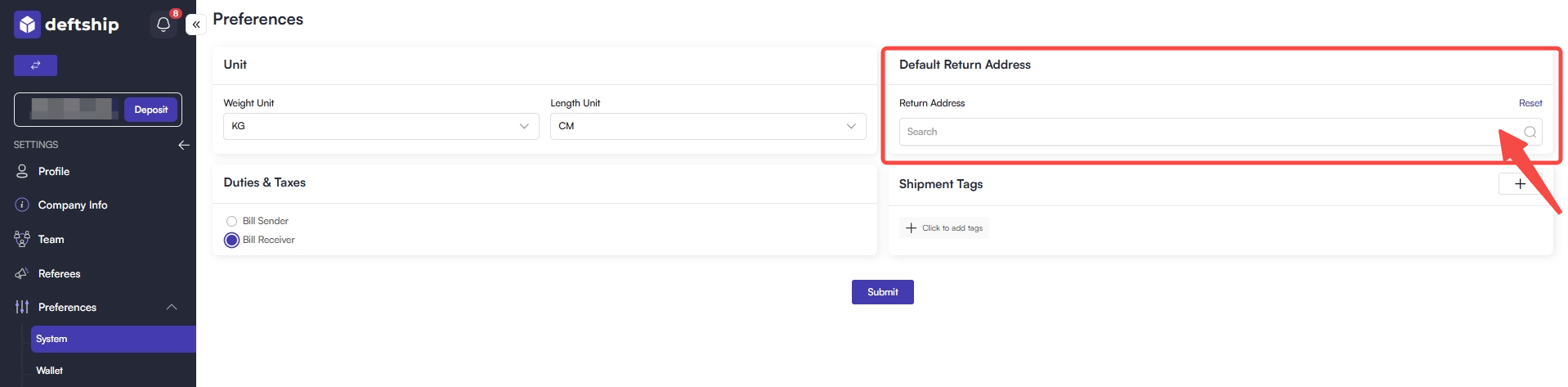Add a shipment tag with plus button
The height and width of the screenshot is (387, 1568).
pos(1520,184)
